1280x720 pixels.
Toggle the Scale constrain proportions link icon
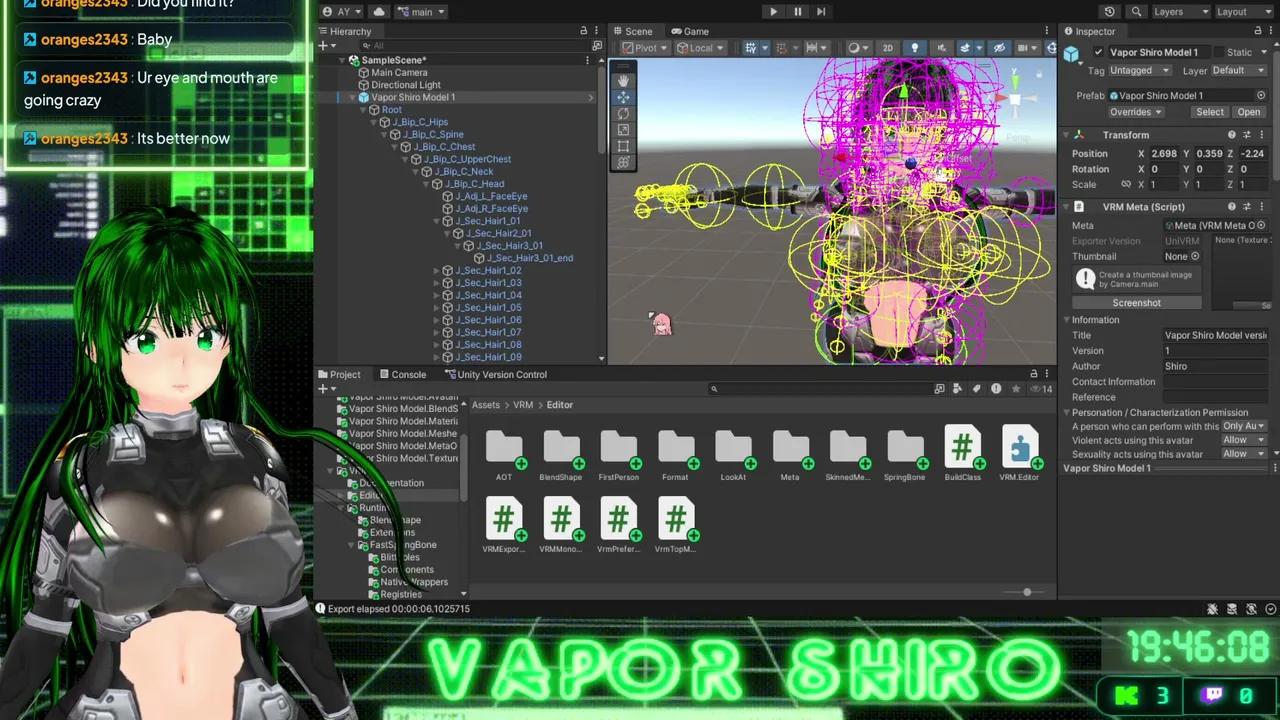pos(1126,185)
